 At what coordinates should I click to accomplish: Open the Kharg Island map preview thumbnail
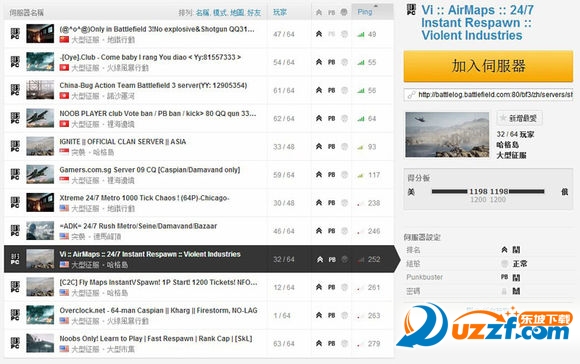447,135
